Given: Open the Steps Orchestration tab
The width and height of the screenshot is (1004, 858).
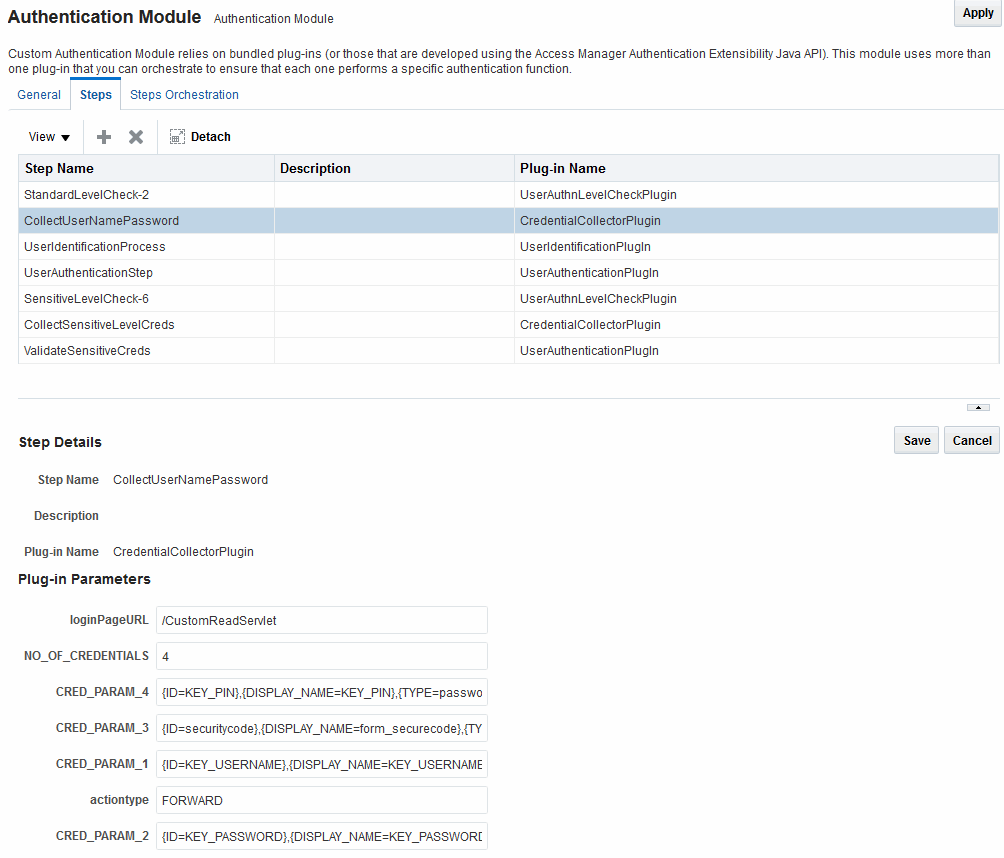Looking at the screenshot, I should [184, 95].
